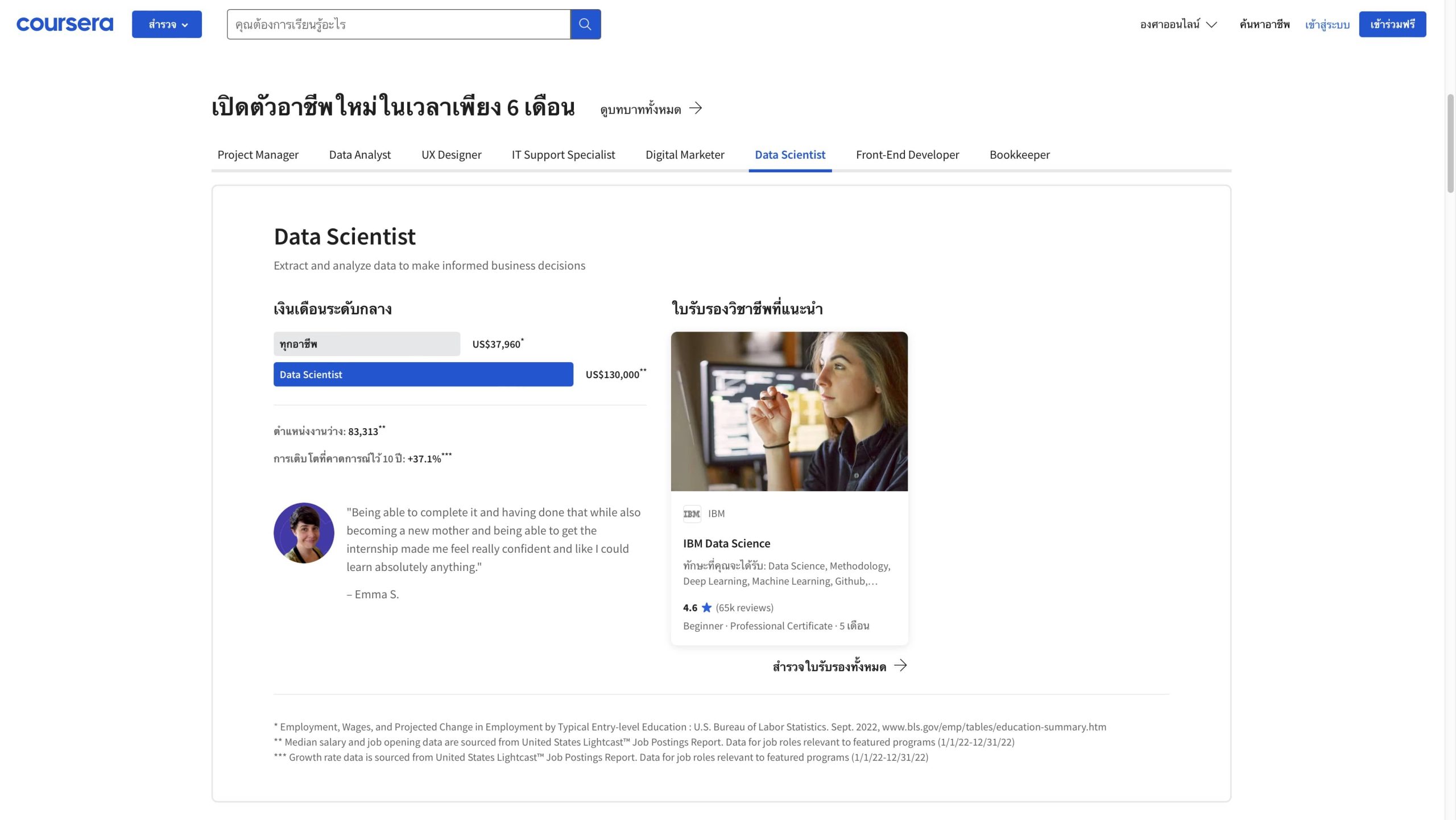Switch to Bookkeeper tab

point(1019,155)
